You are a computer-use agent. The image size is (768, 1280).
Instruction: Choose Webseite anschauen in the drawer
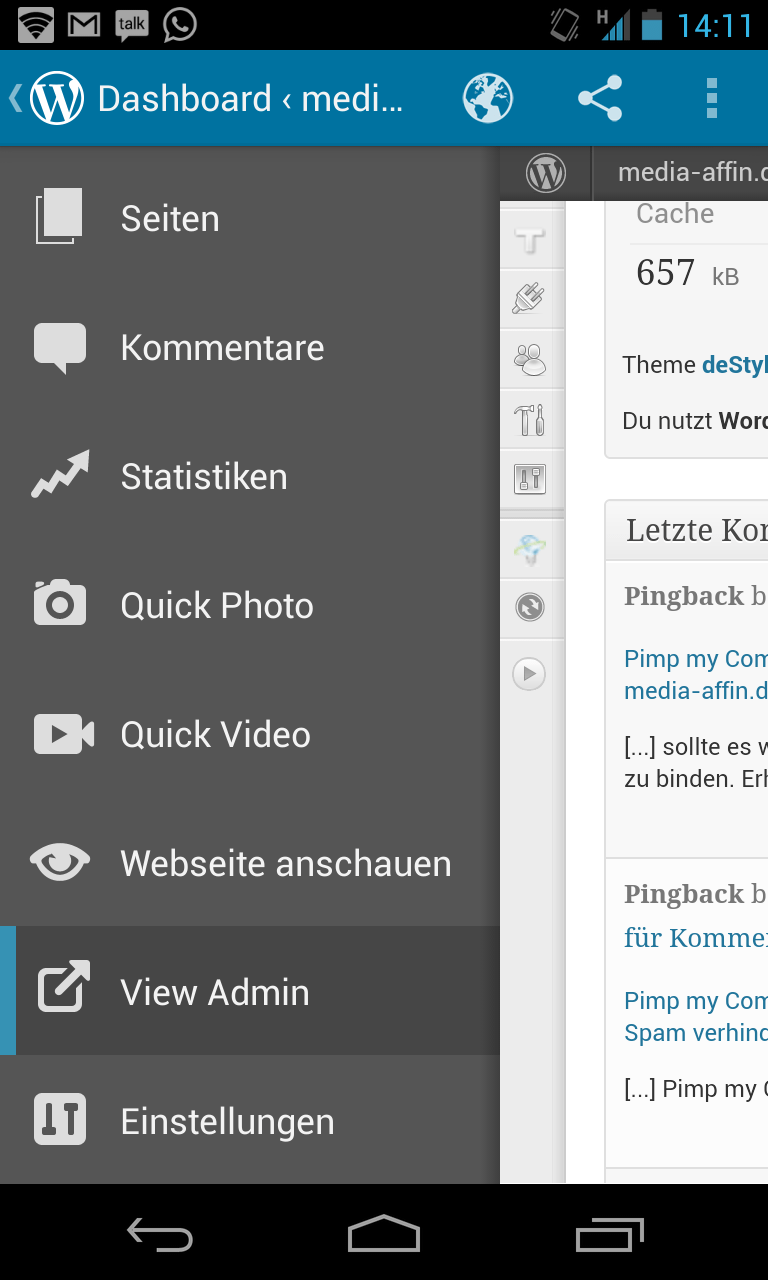tap(250, 863)
